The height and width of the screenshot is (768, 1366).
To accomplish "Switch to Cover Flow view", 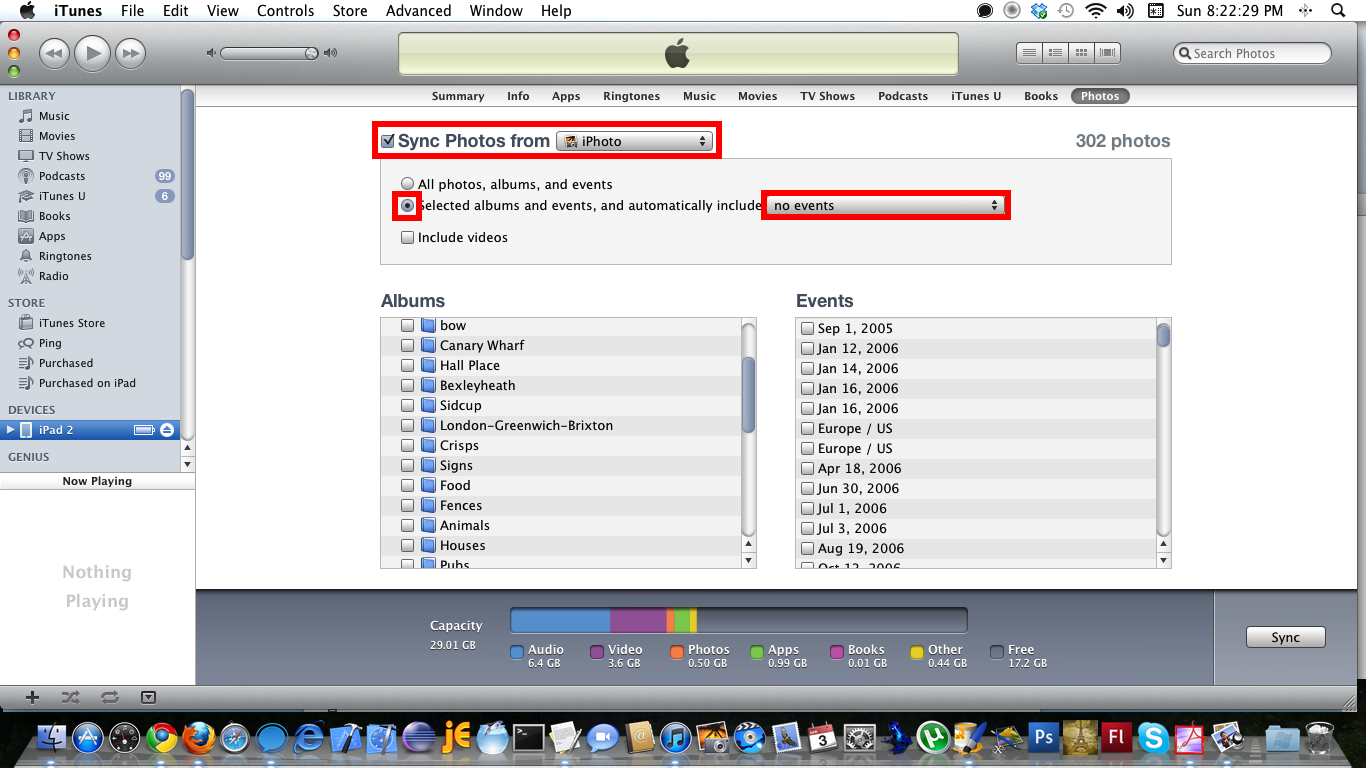I will click(x=1107, y=53).
